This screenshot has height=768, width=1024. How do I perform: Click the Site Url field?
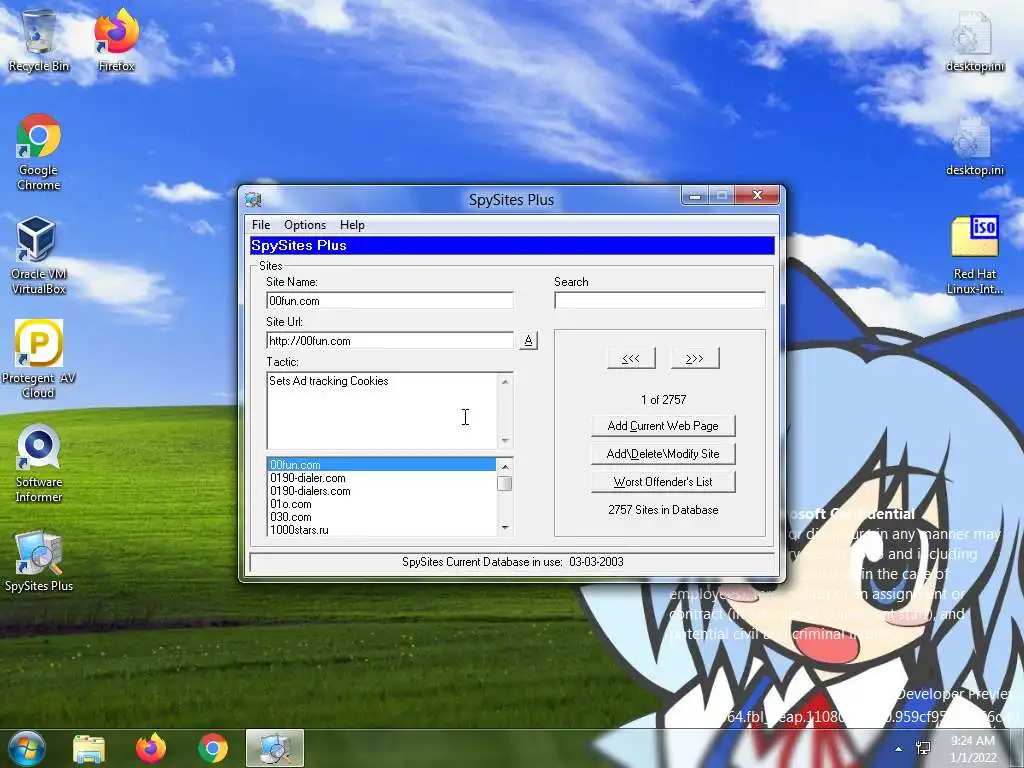tap(390, 340)
